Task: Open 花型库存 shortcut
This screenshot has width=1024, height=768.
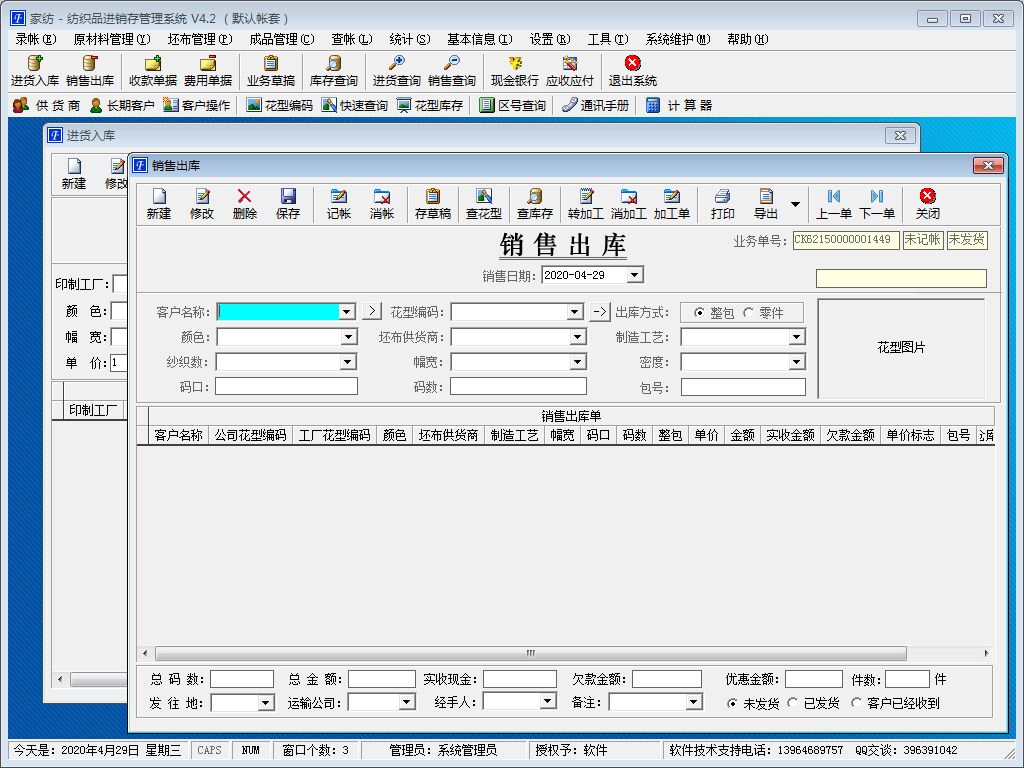Action: click(x=430, y=105)
